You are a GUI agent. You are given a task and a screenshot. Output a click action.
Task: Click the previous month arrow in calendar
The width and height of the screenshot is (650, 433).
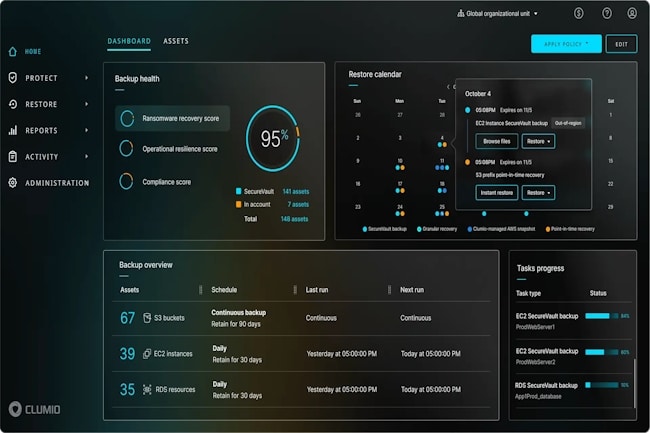click(448, 87)
